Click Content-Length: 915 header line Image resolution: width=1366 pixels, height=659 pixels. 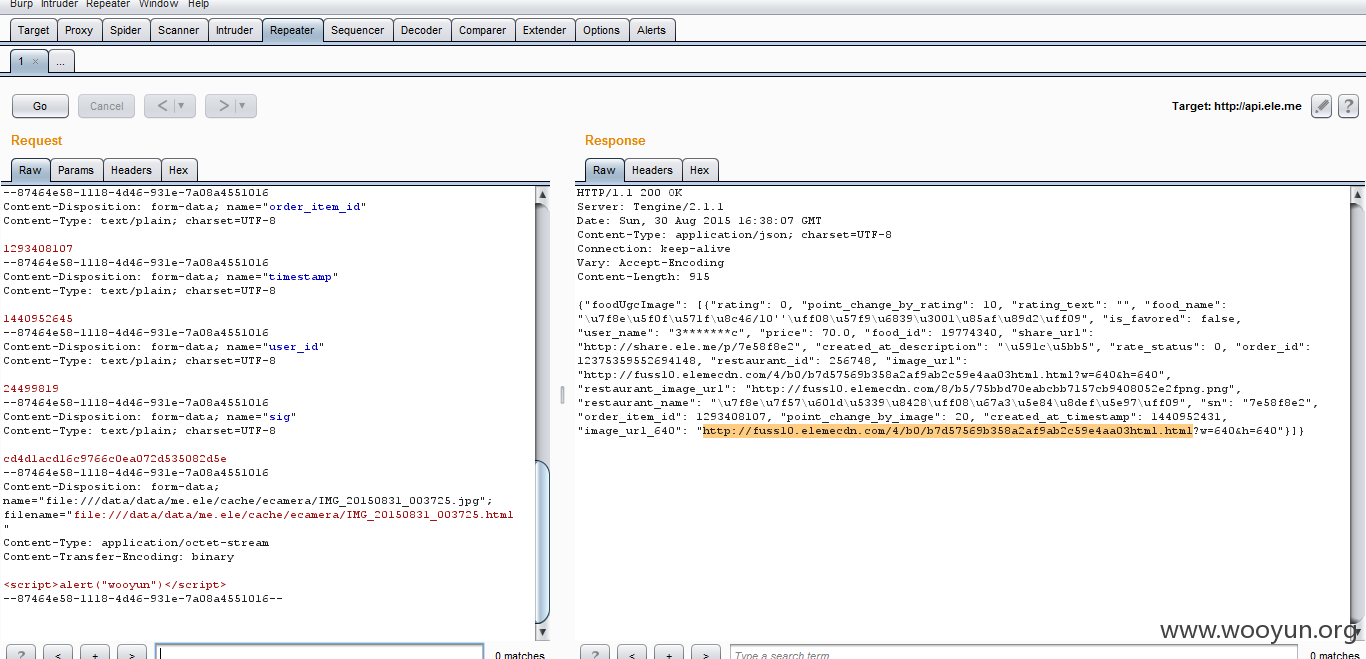[643, 277]
